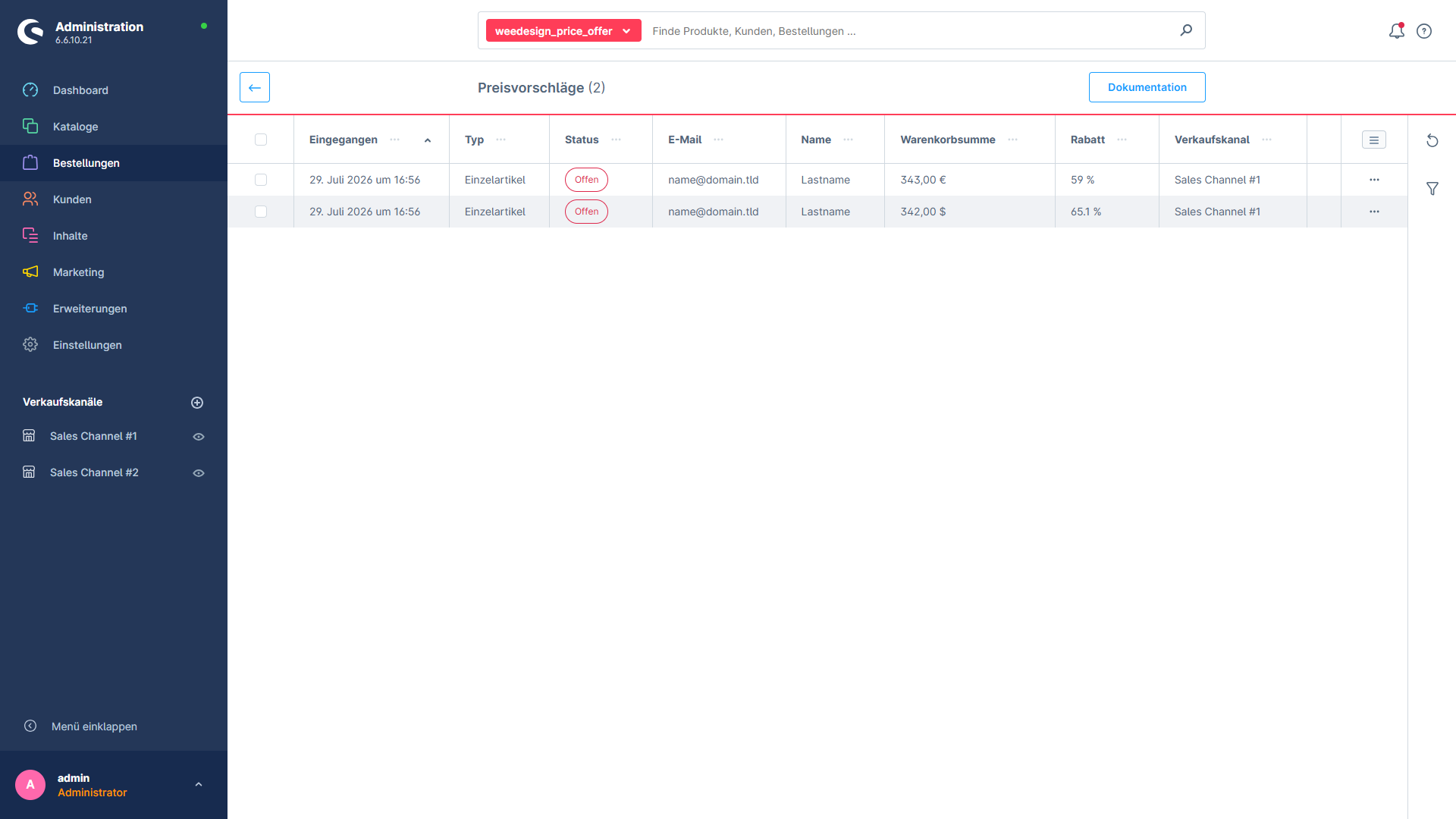Open the weedesign_price_offer search type dropdown
The height and width of the screenshot is (819, 1456).
pos(563,30)
